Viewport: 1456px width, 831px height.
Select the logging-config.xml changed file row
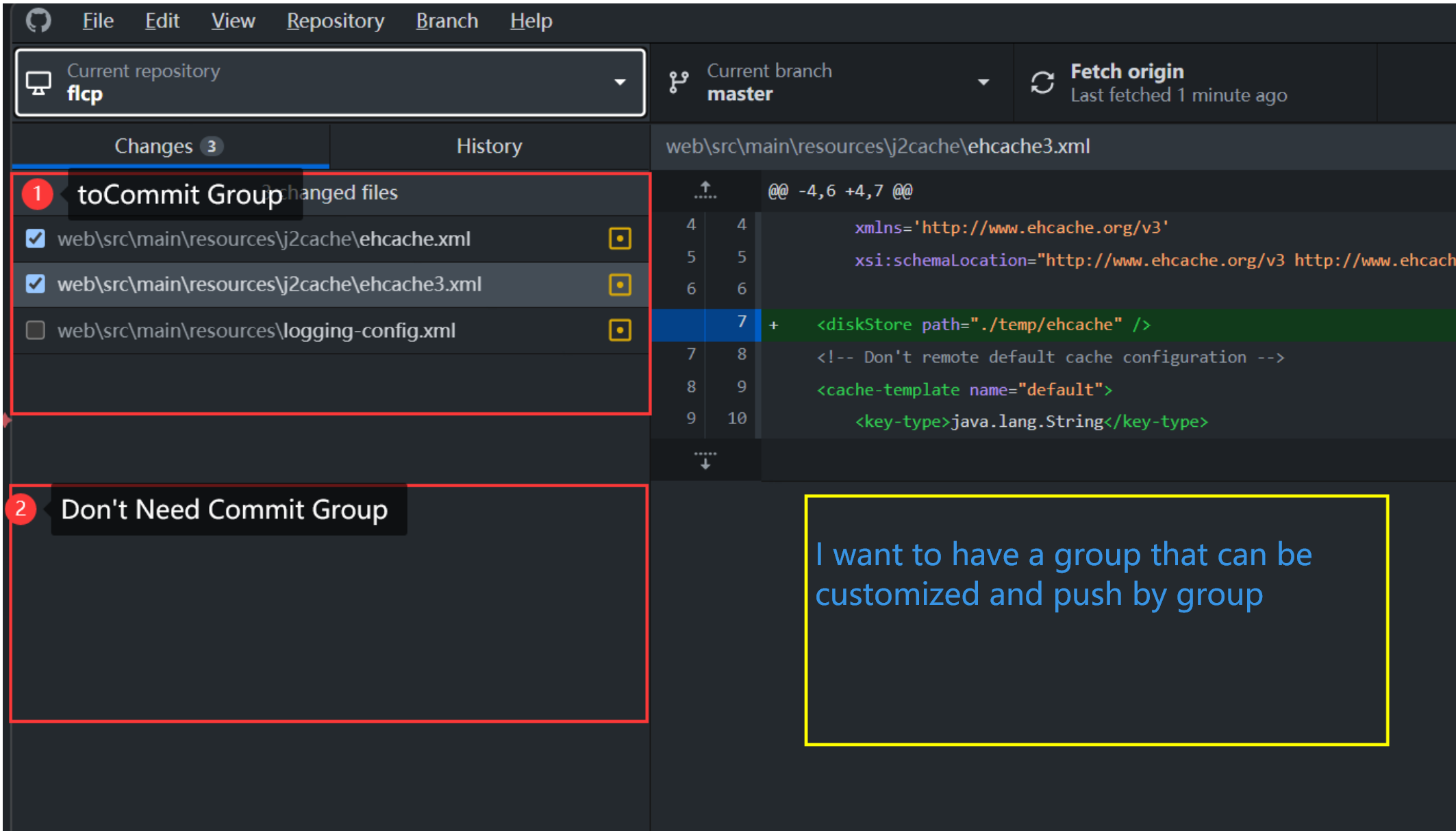tap(331, 330)
